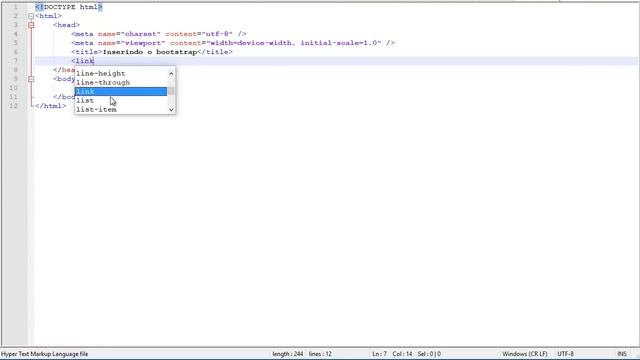Place cursor in DOCTYPE html line

pyautogui.click(x=69, y=7)
